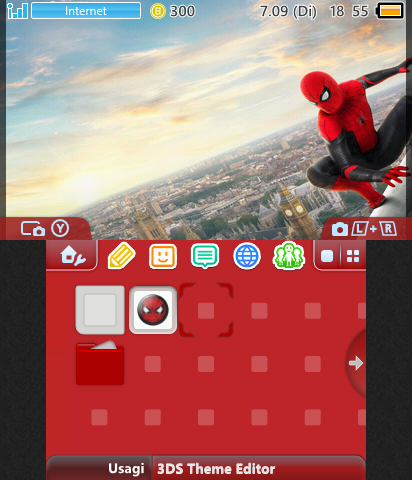Launch the Spider-Man mask application
This screenshot has width=412, height=480.
(x=153, y=310)
